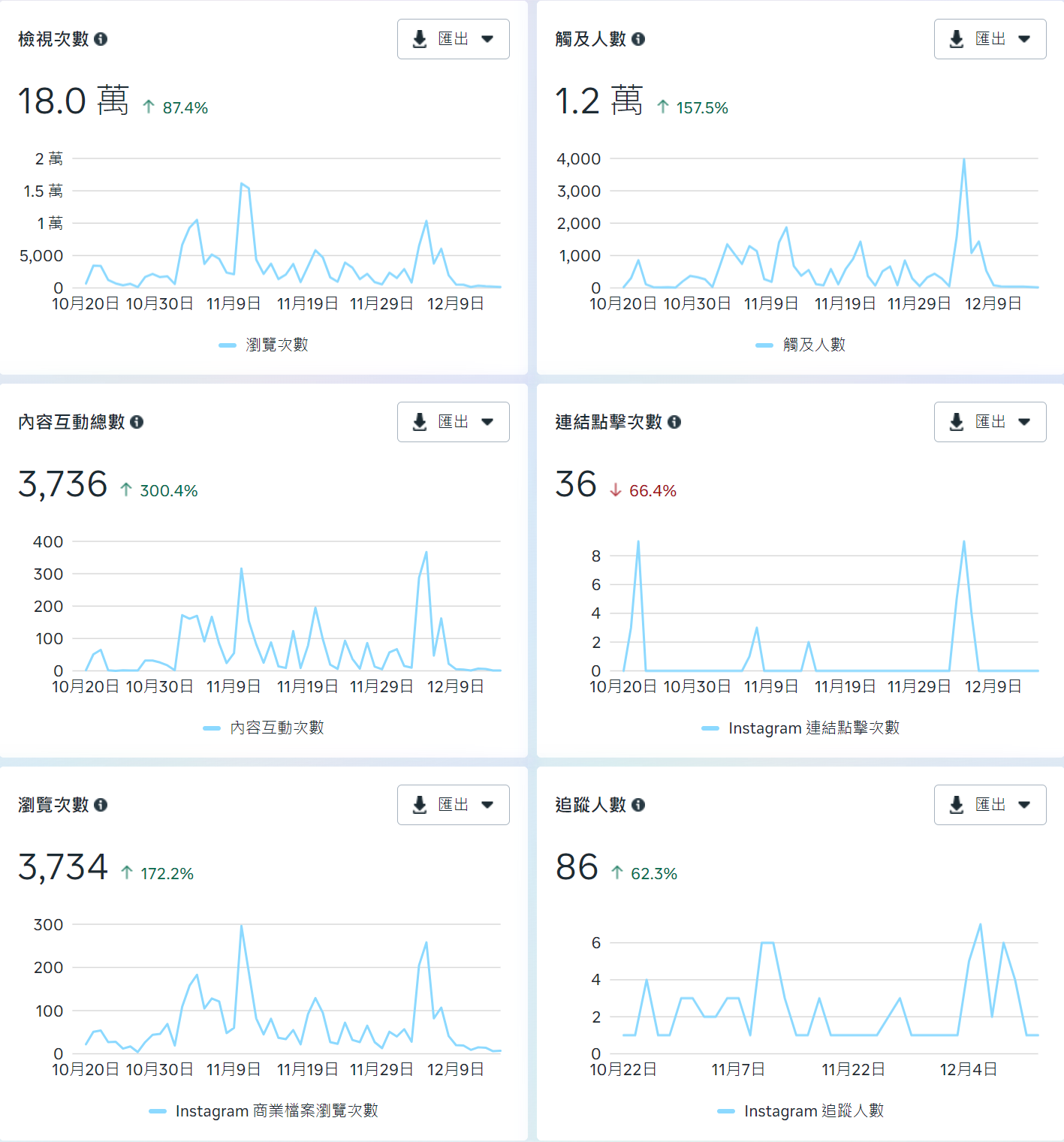Hit the download icon in the 瀏覽次數 card

[420, 805]
